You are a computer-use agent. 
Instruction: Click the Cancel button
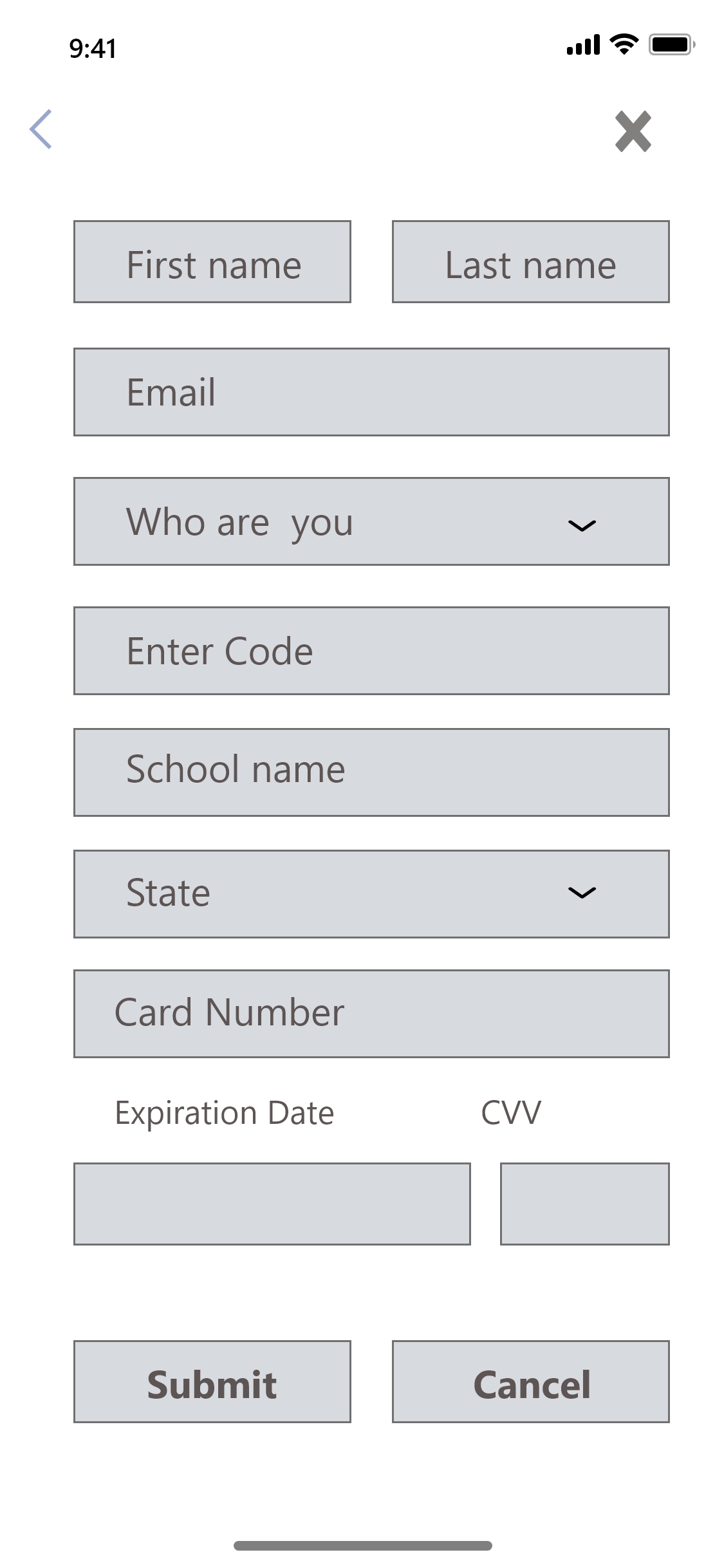point(531,1381)
